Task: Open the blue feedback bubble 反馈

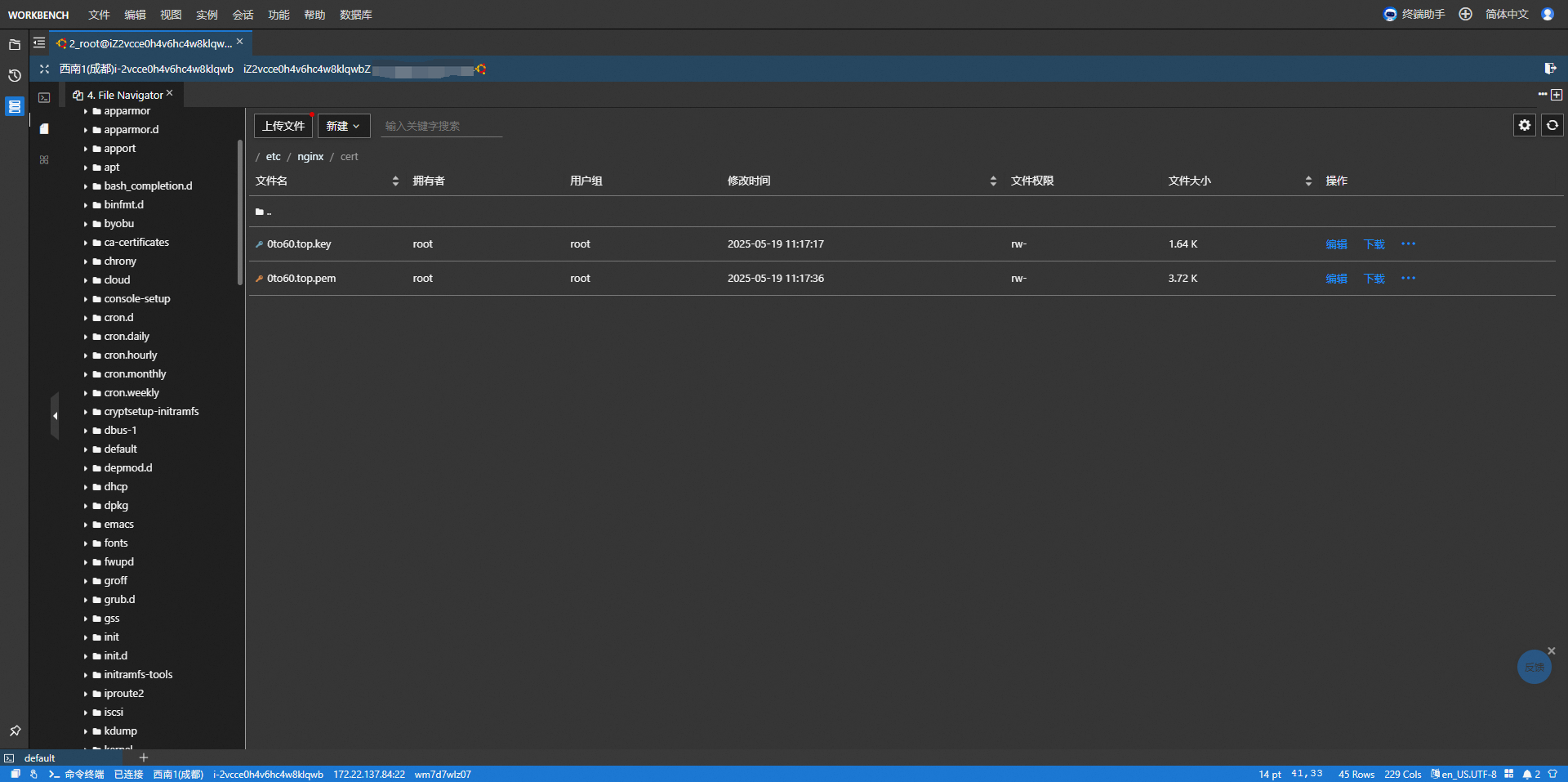Action: click(1535, 668)
